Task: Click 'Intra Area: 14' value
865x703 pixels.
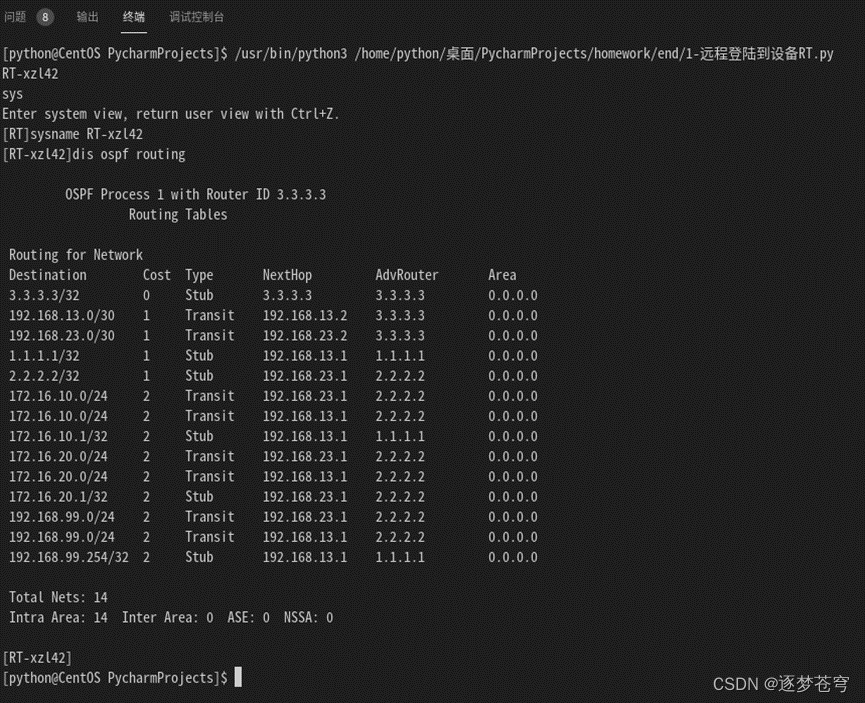Action: 58,617
